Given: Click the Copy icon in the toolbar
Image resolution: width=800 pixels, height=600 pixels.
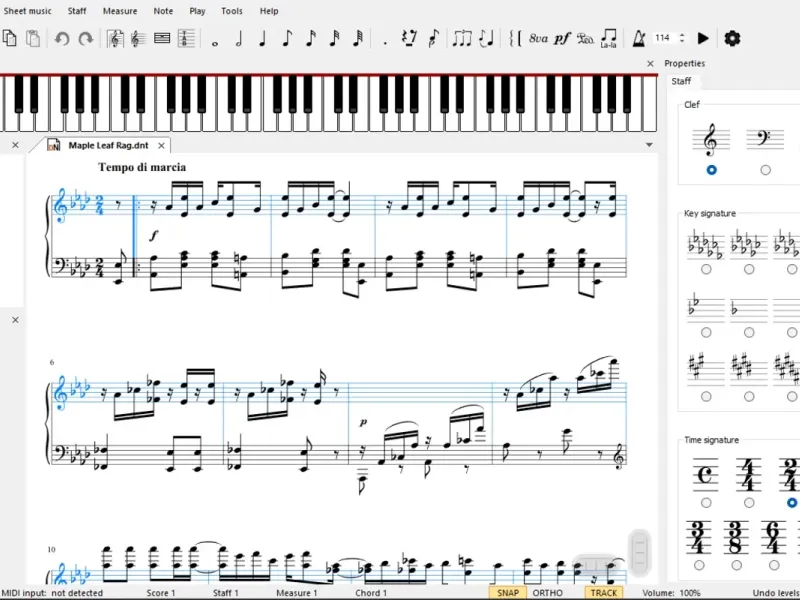Looking at the screenshot, I should click(x=9, y=38).
